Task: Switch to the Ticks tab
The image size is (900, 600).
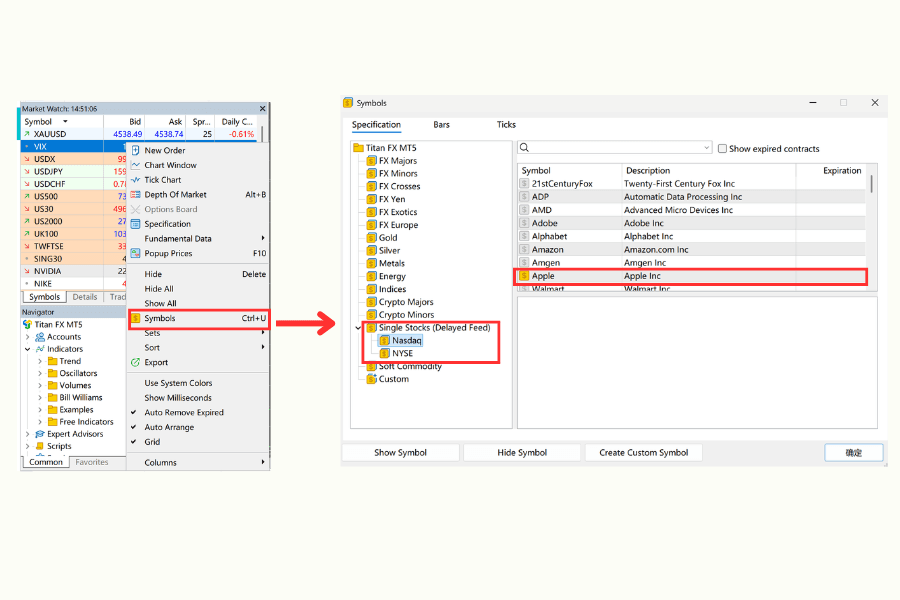Action: (506, 125)
